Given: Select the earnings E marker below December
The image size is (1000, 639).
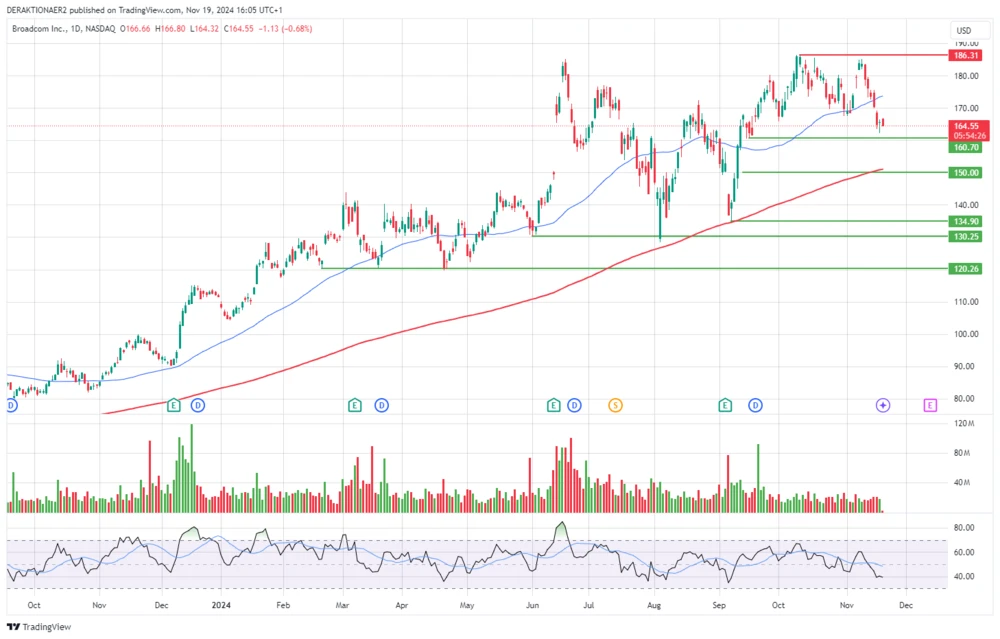Looking at the screenshot, I should pyautogui.click(x=172, y=406).
